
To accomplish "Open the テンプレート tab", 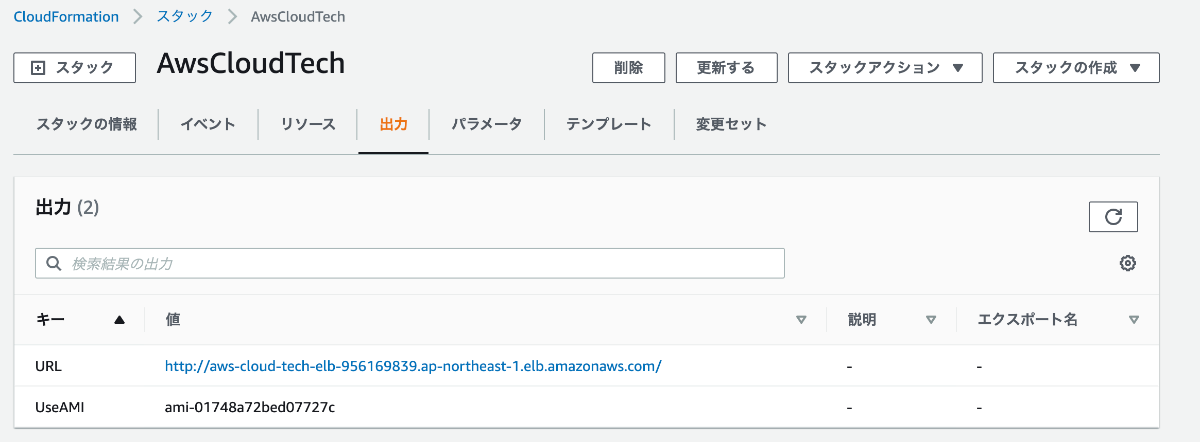I will click(609, 125).
